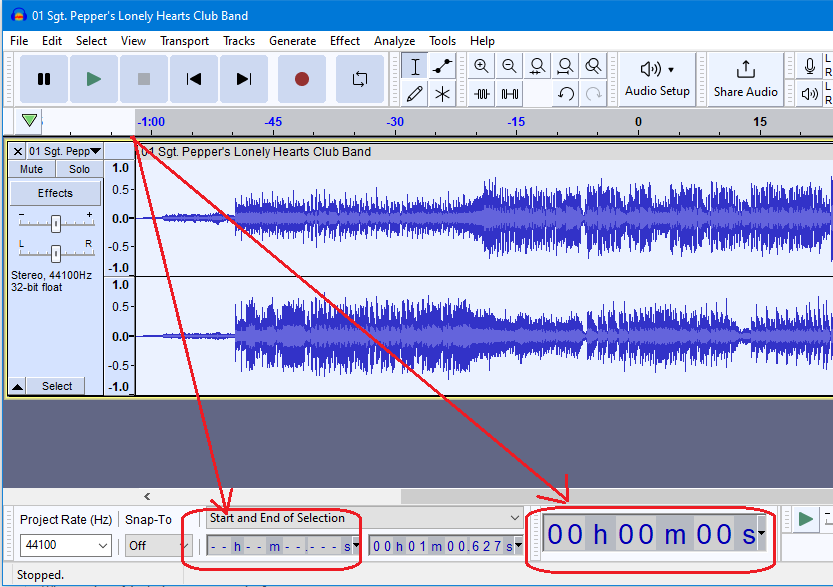Open the Select menu
The height and width of the screenshot is (587, 833).
pyautogui.click(x=91, y=41)
